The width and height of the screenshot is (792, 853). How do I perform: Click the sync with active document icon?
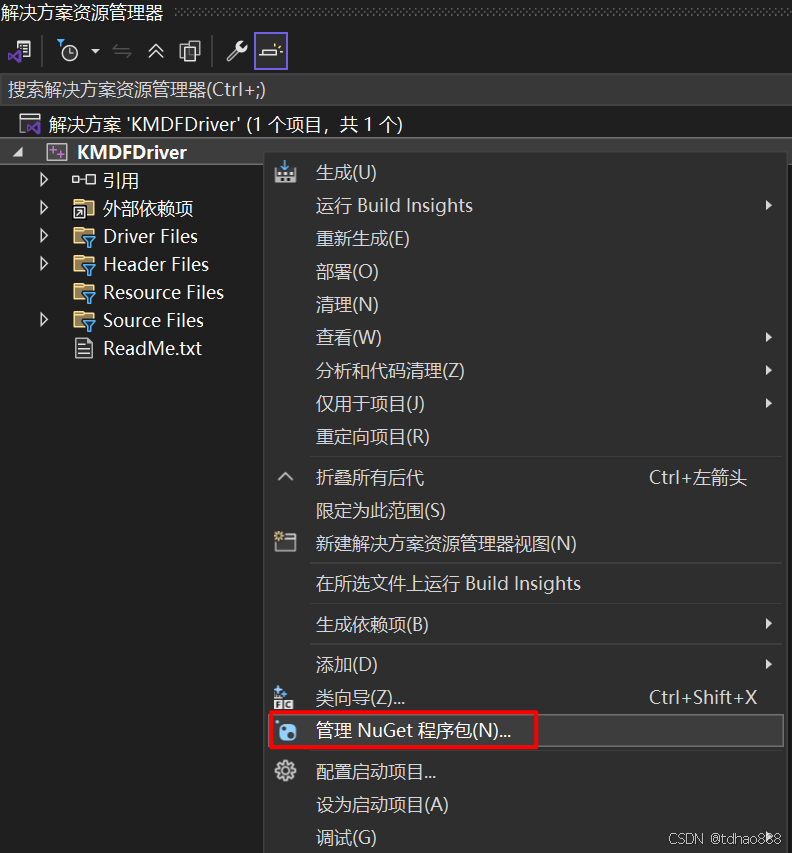(122, 52)
